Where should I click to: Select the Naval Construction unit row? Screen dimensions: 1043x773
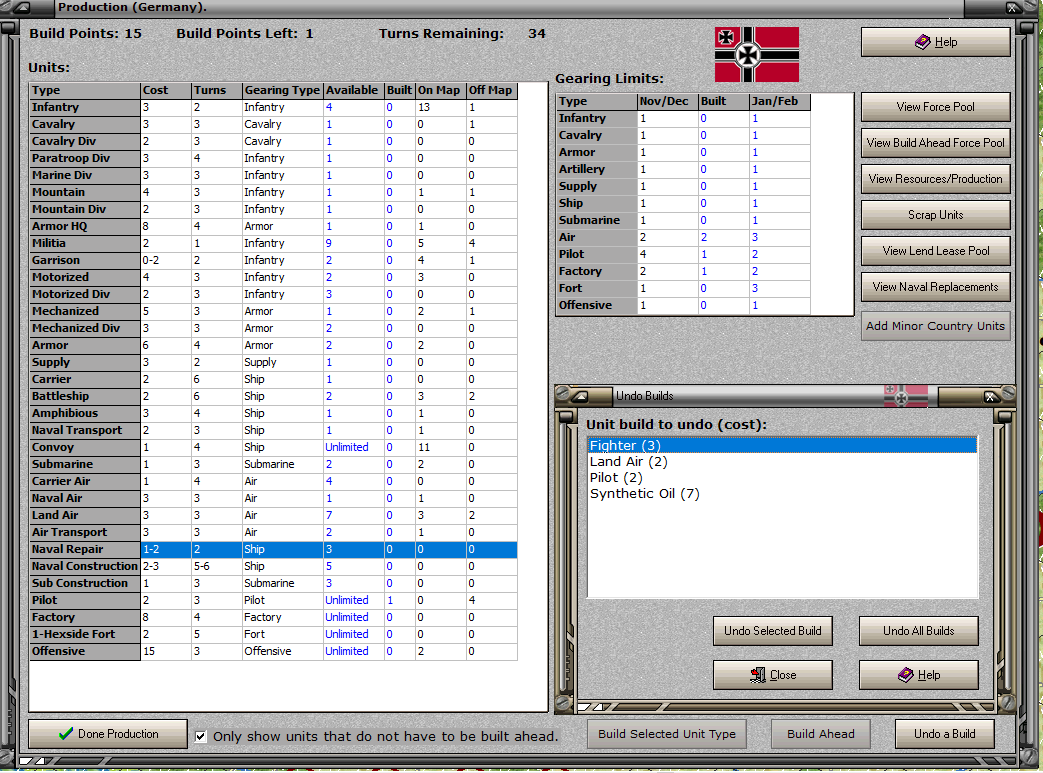click(273, 567)
